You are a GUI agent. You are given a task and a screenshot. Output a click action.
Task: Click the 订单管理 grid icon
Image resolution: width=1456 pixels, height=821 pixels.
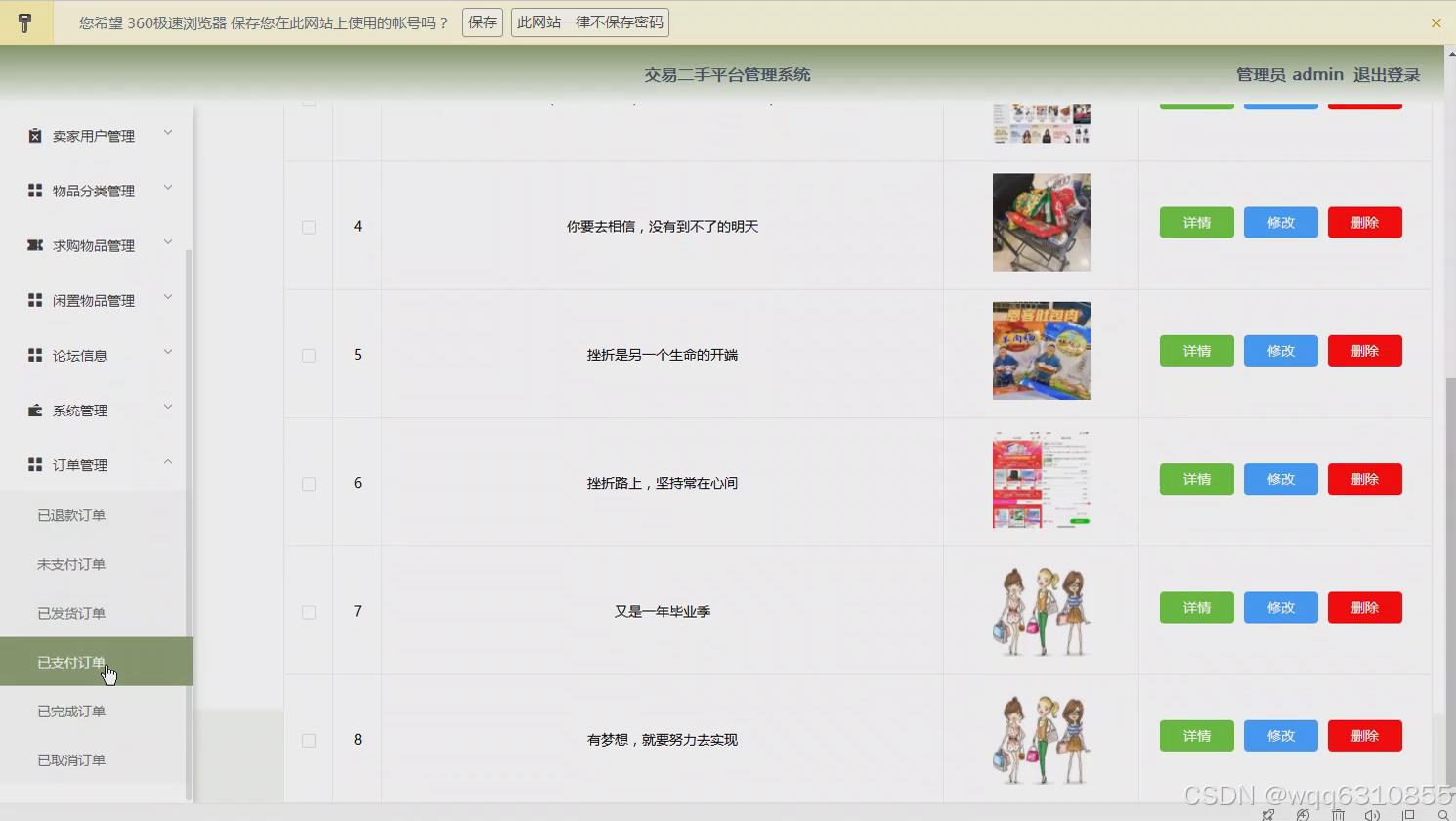coord(35,465)
